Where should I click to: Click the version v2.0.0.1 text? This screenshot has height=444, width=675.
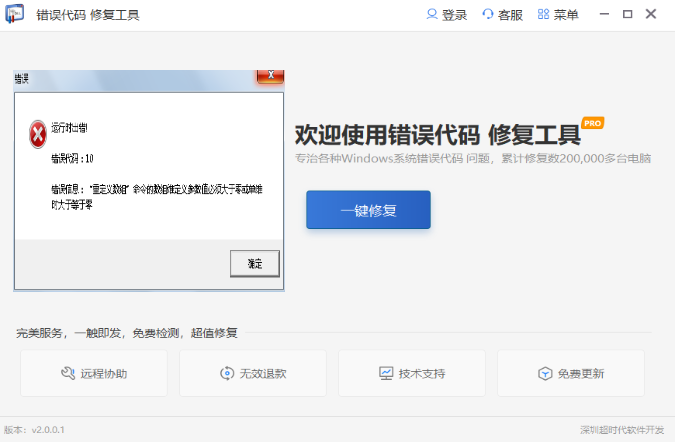click(34, 429)
